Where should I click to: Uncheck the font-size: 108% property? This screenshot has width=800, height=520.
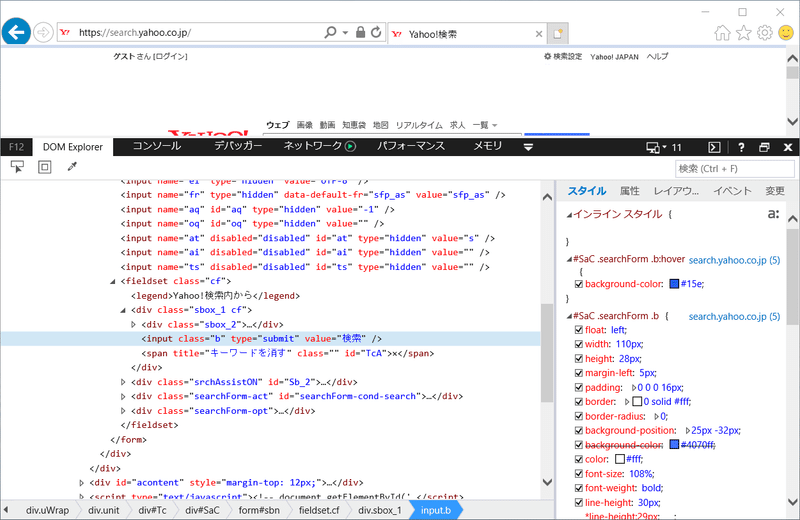579,474
